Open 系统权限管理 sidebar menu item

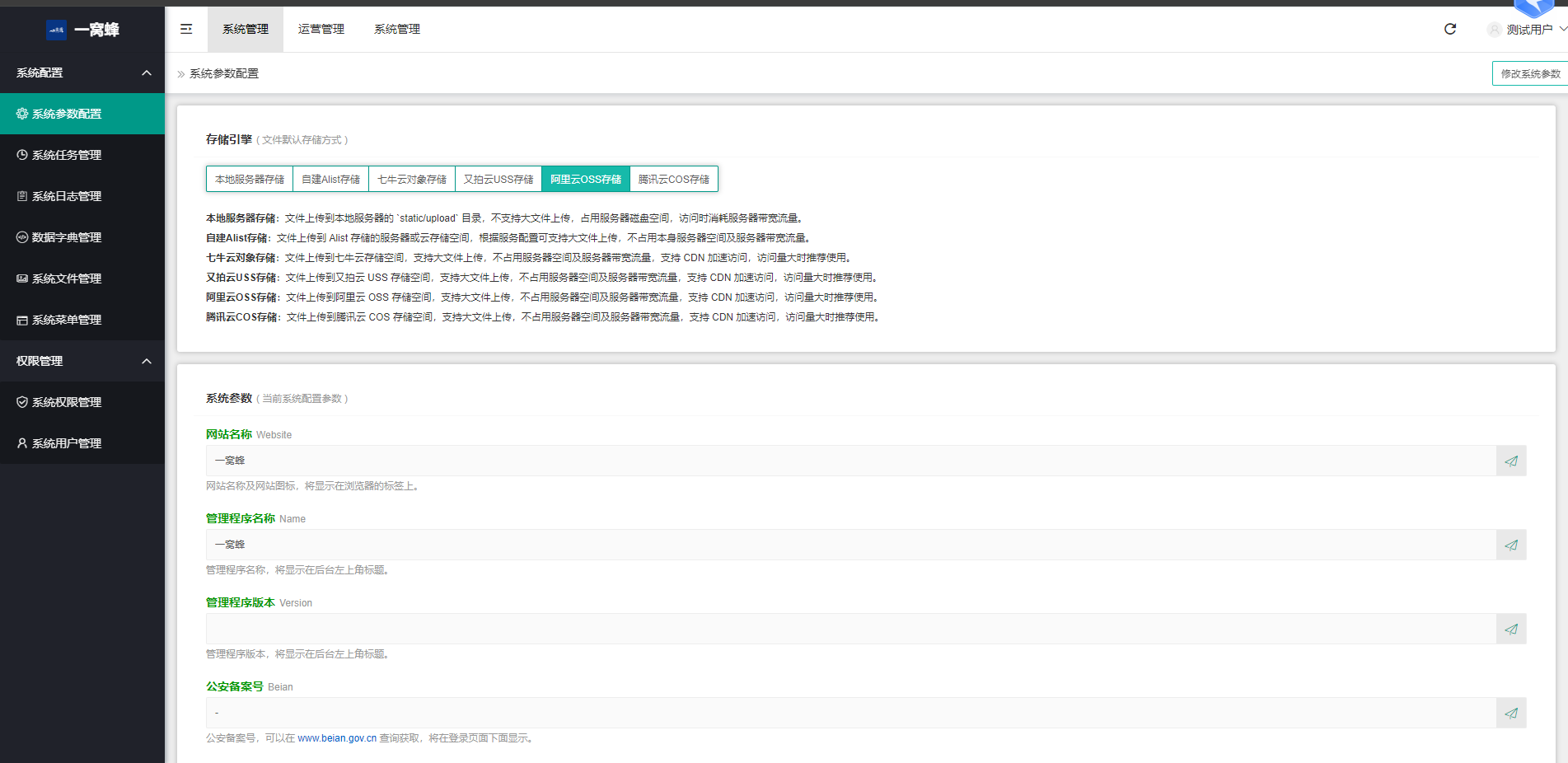(82, 402)
